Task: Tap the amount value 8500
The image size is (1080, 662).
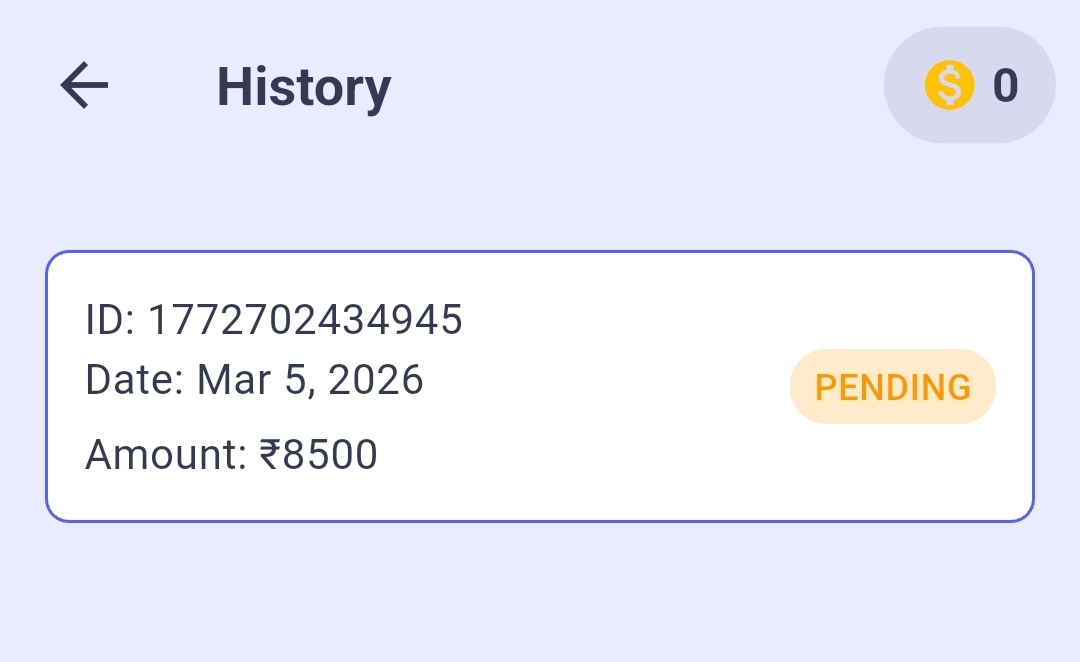Action: tap(330, 456)
